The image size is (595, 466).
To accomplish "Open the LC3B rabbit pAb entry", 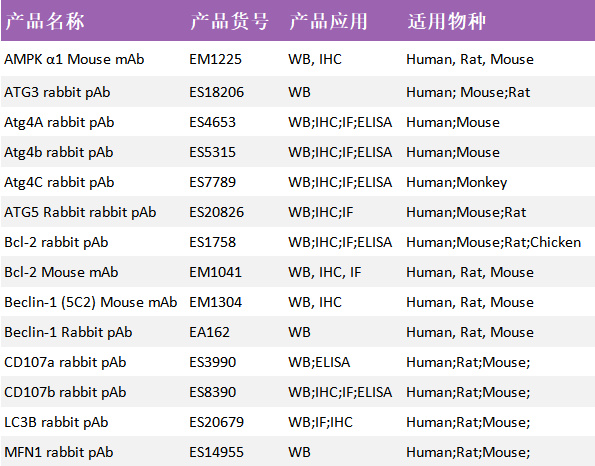I will click(56, 422).
